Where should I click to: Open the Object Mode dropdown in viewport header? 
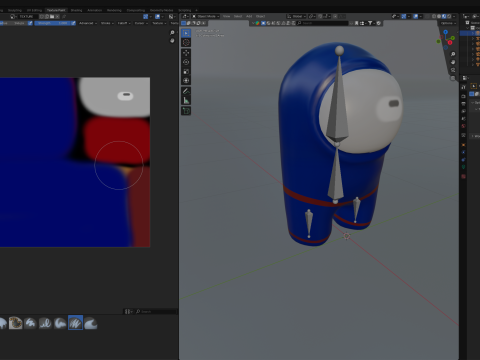point(206,16)
